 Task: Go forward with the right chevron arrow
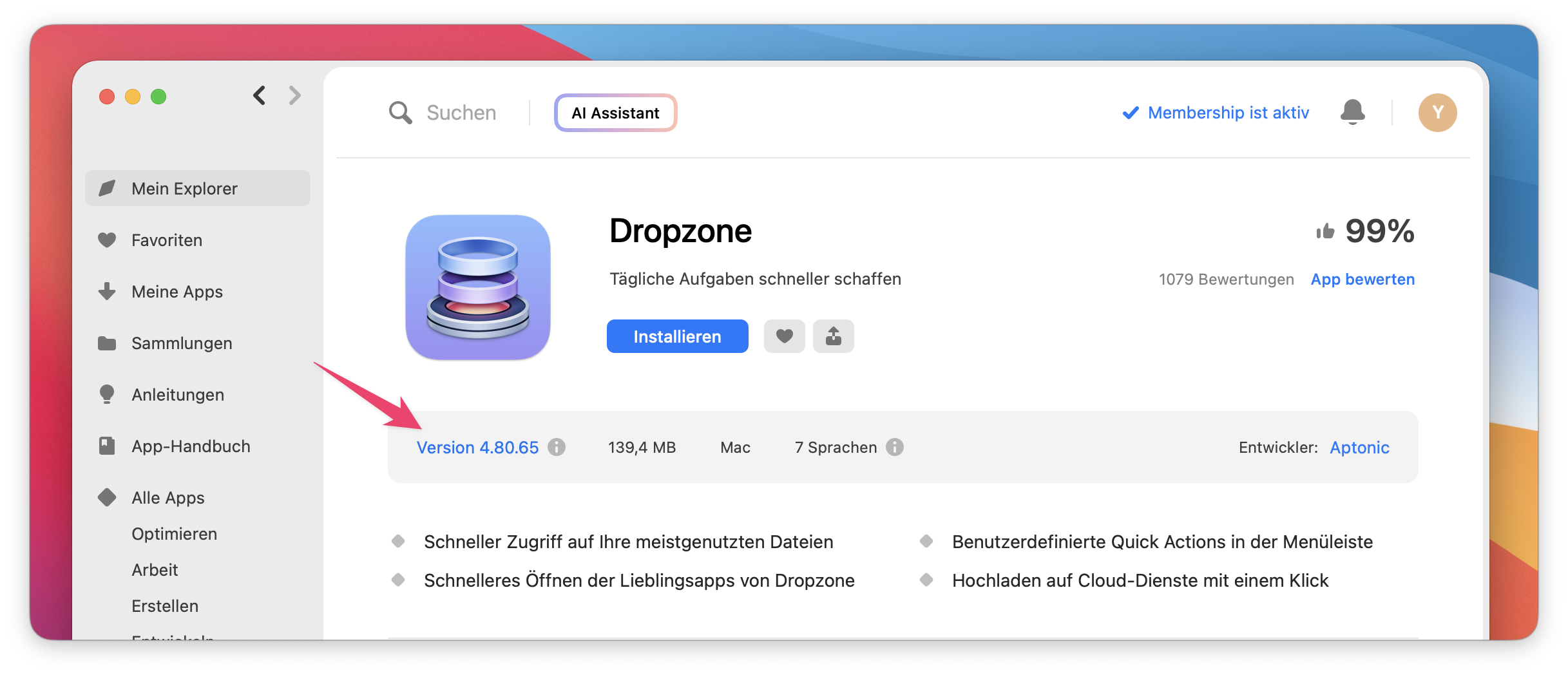(294, 95)
